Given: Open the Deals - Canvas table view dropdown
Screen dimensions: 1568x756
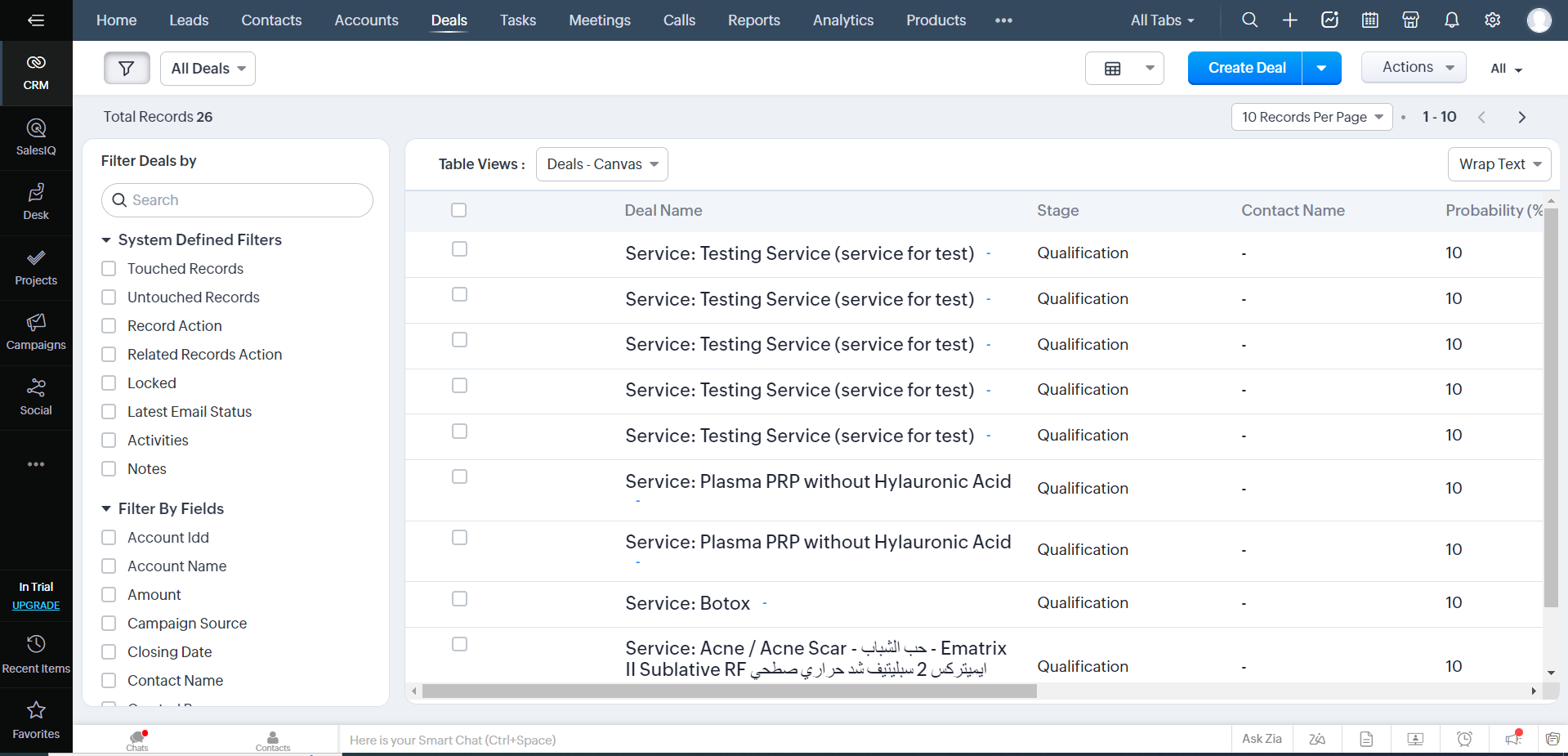Looking at the screenshot, I should [602, 164].
